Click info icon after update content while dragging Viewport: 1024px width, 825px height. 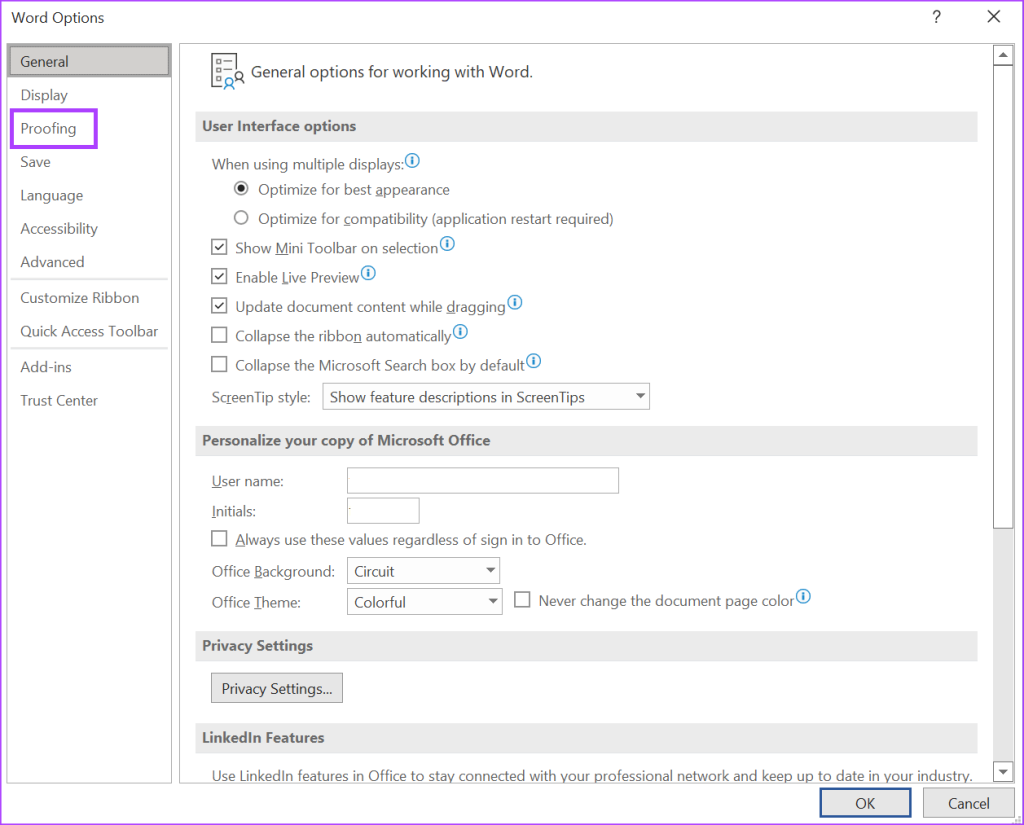click(514, 303)
